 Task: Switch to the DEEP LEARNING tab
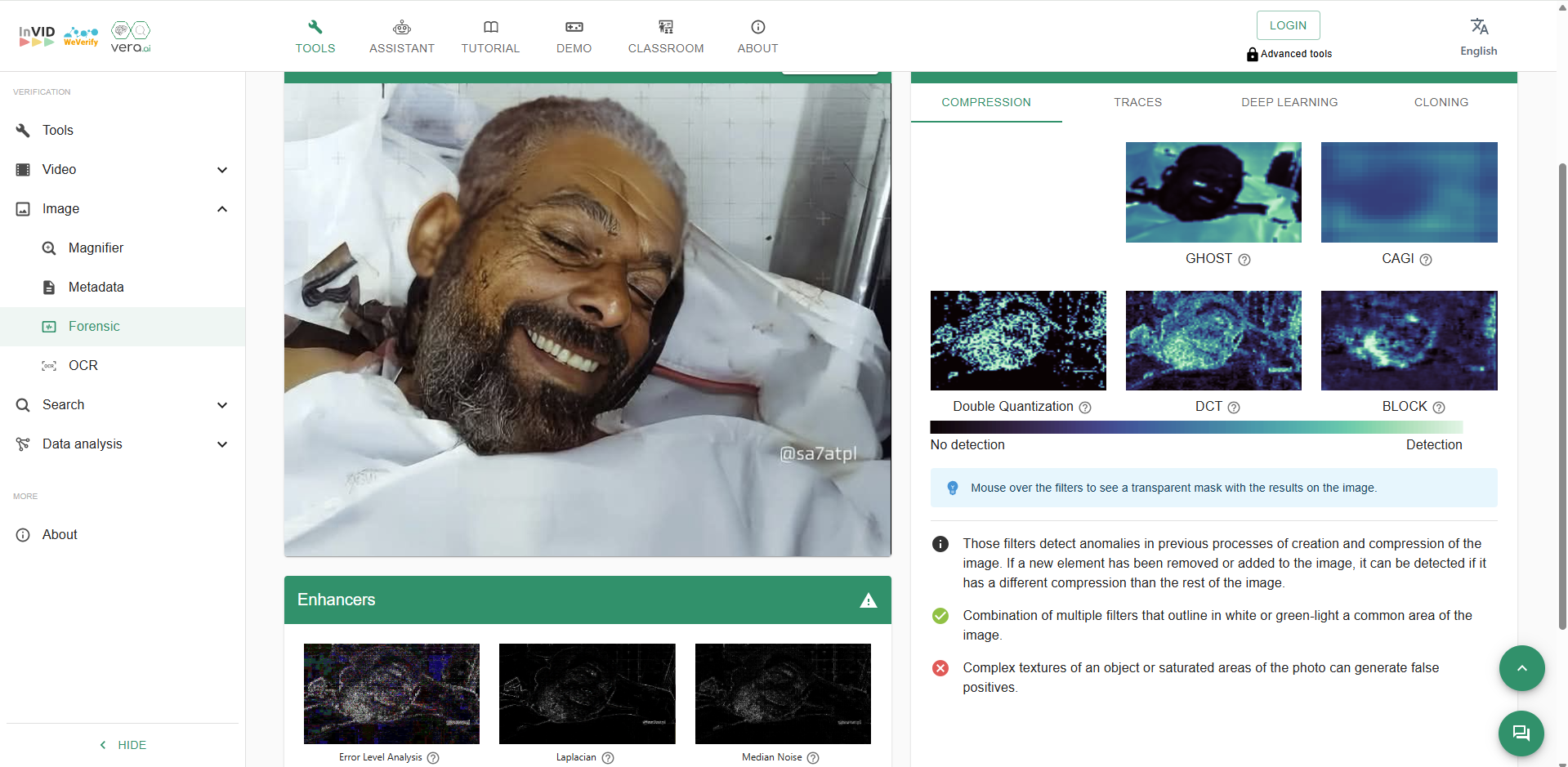pyautogui.click(x=1289, y=102)
